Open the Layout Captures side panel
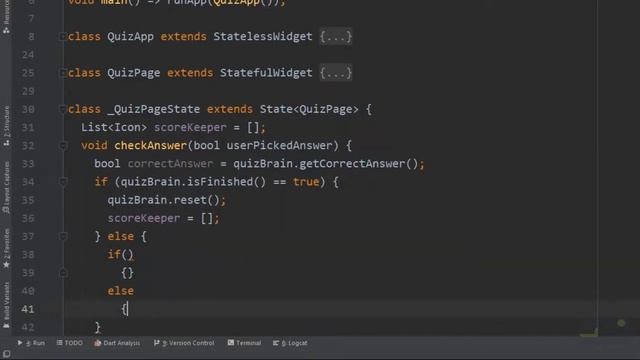Screen dimensions: 640x360 (x=6, y=187)
